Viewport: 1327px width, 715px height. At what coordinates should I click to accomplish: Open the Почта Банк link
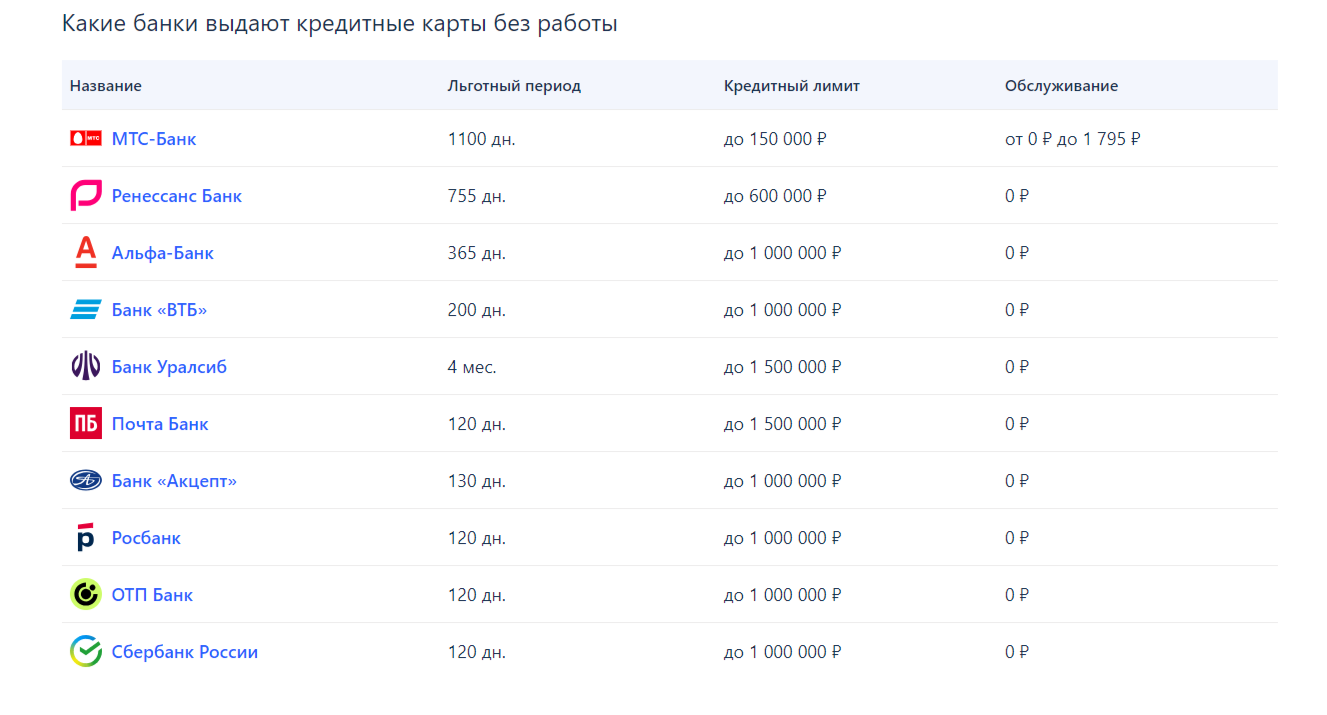[x=160, y=424]
